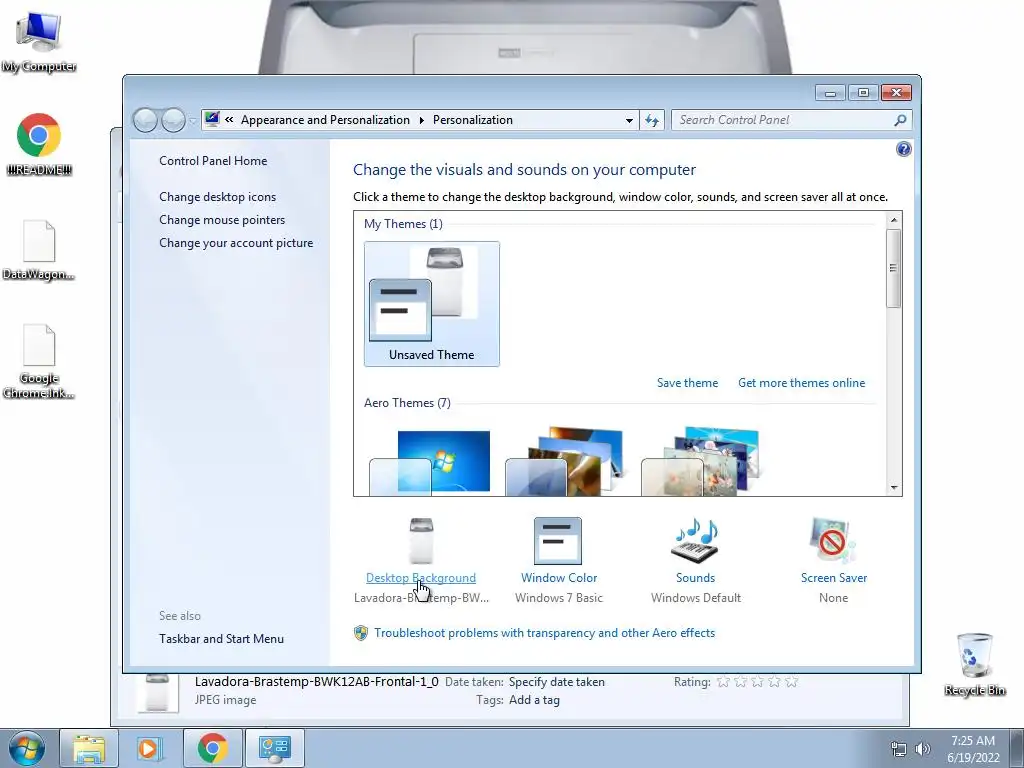Click the Personalization breadcrumb
The width and height of the screenshot is (1024, 768).
[473, 120]
